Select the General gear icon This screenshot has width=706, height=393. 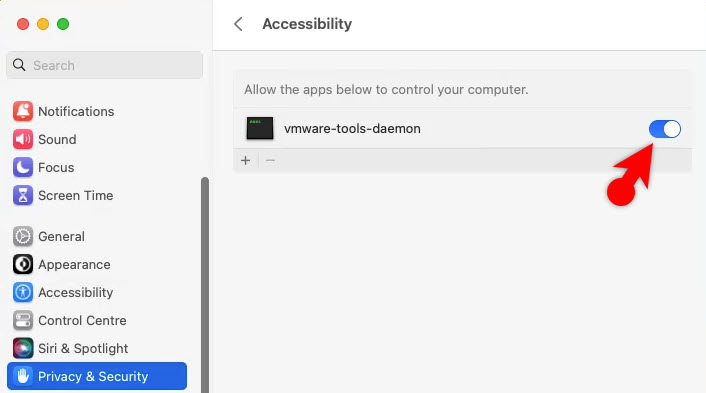point(23,236)
